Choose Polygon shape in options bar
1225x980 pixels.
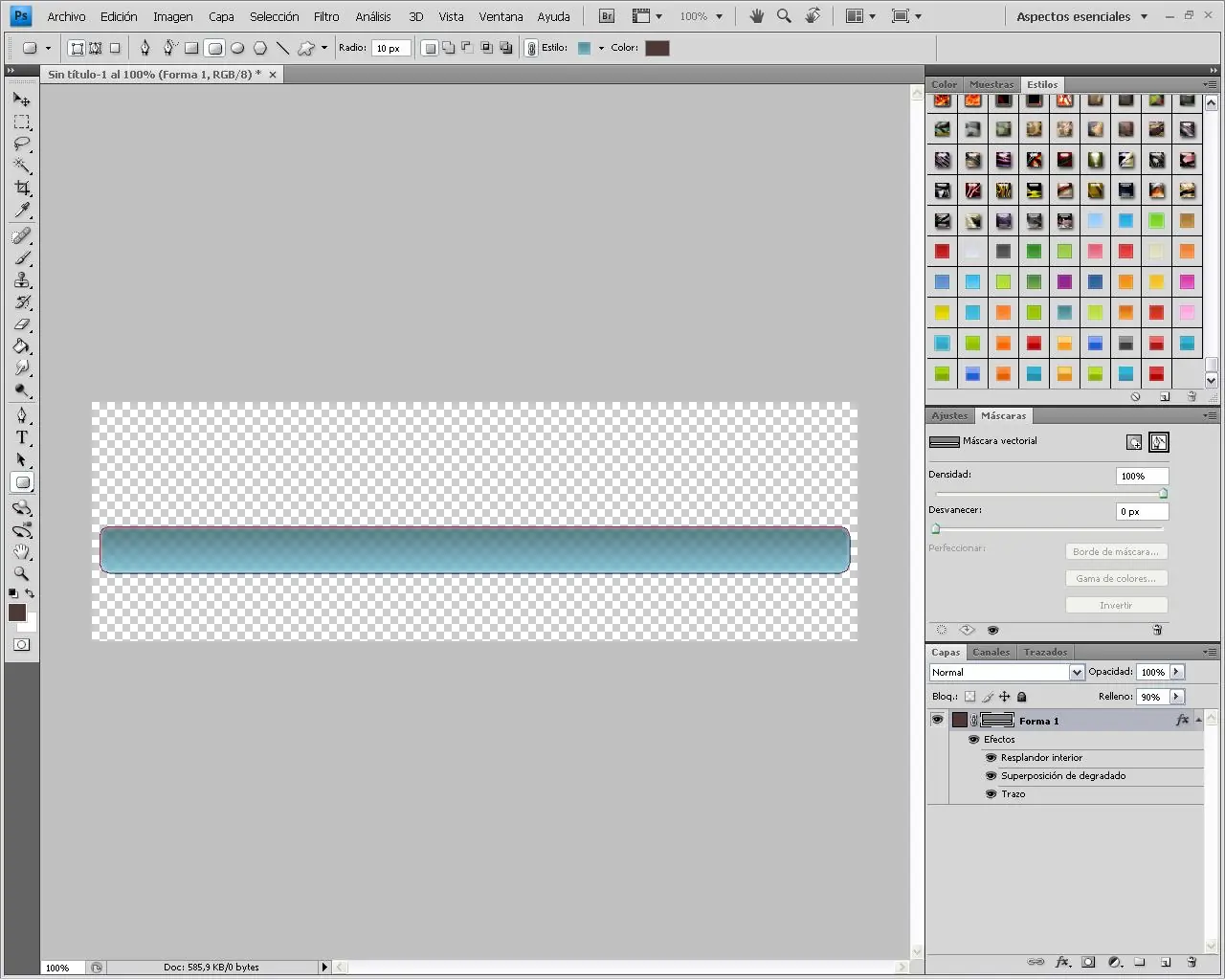259,48
